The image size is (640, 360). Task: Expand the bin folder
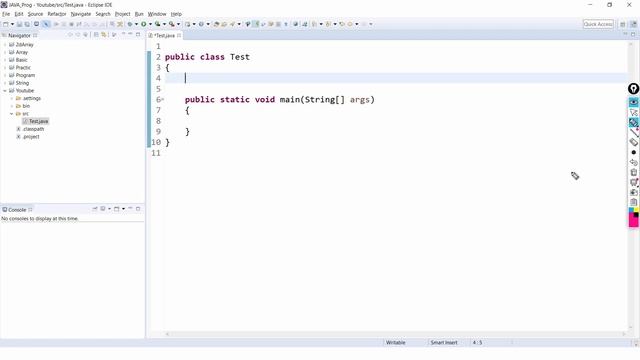tap(11, 106)
